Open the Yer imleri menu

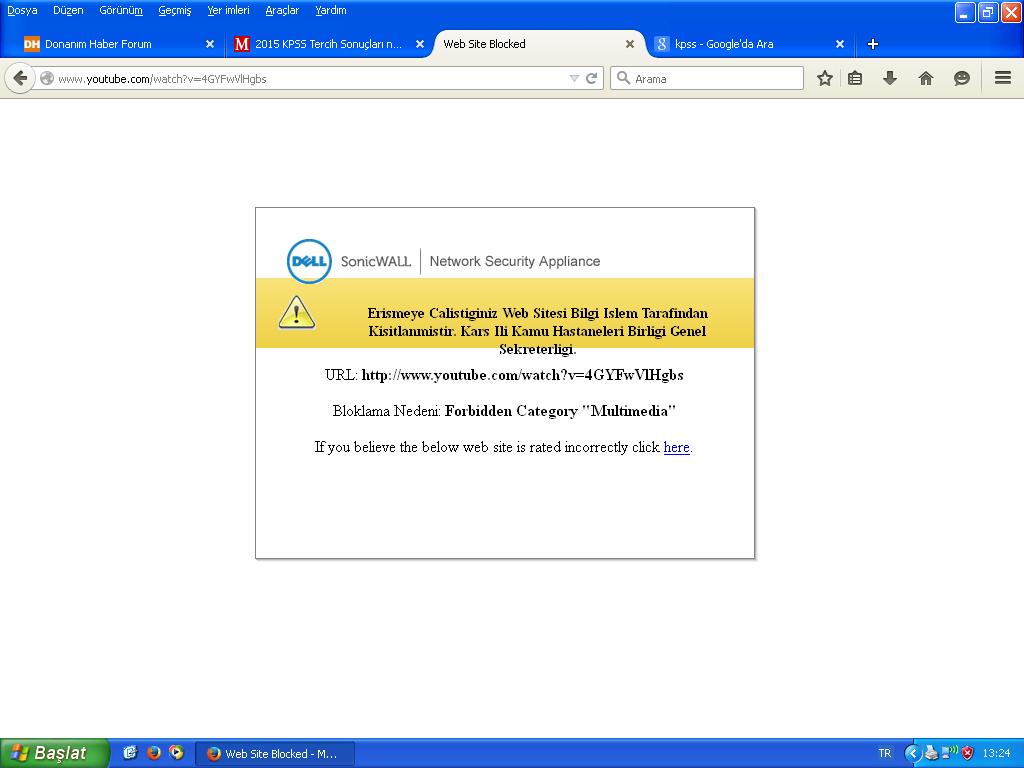(229, 10)
